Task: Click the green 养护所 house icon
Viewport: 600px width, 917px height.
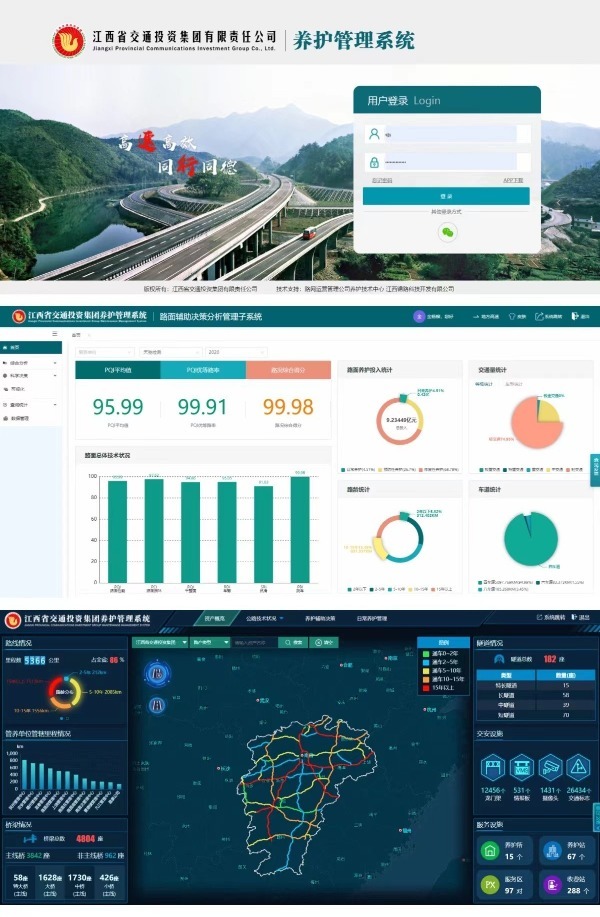Action: tap(490, 850)
